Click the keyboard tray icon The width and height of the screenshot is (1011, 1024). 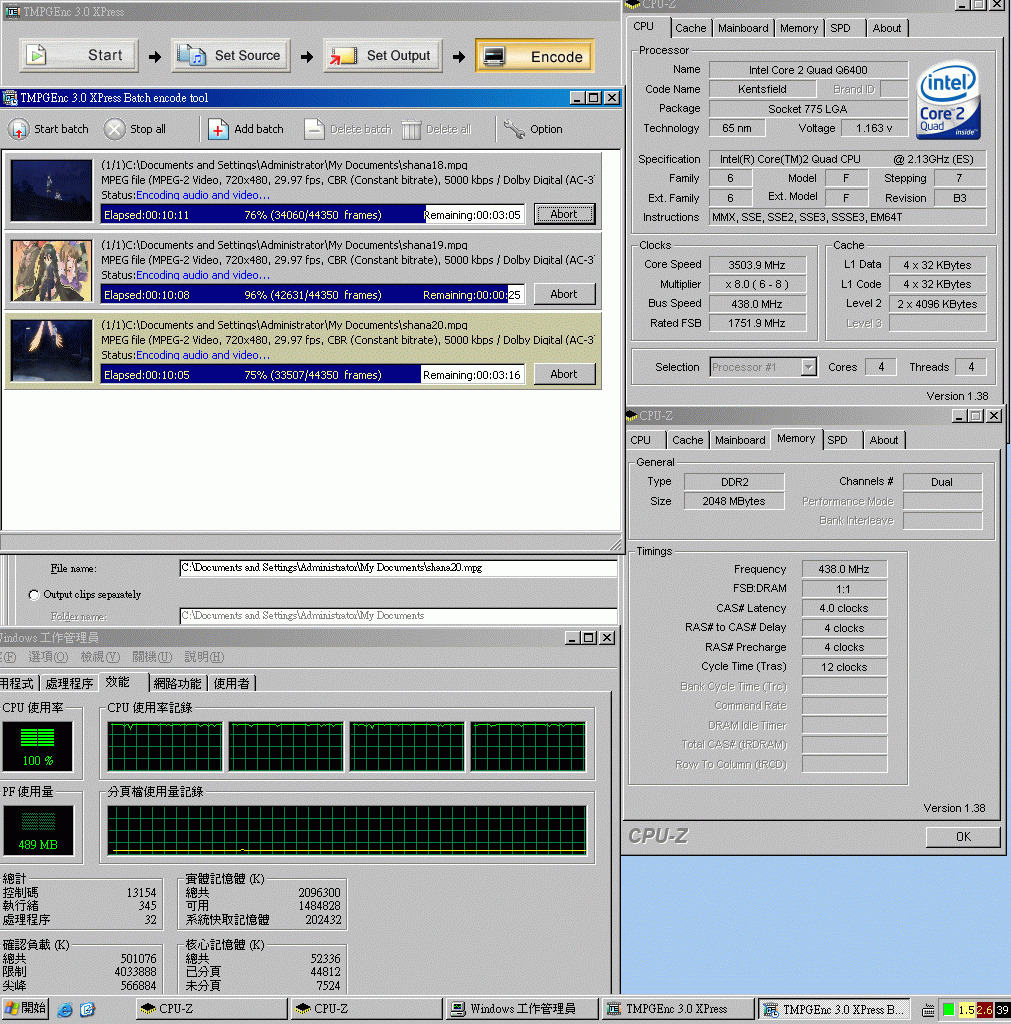927,1010
